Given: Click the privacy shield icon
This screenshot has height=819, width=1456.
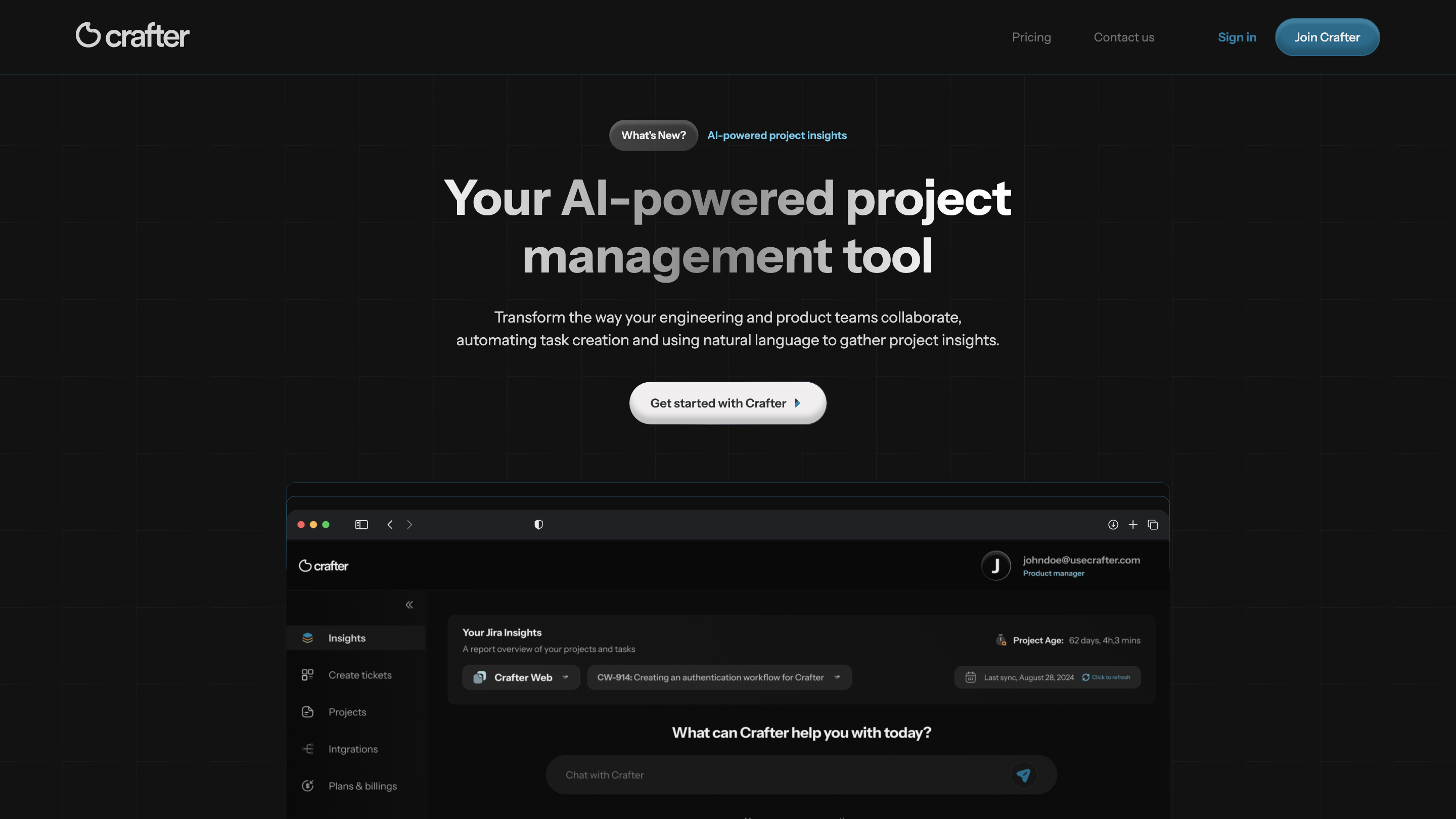Looking at the screenshot, I should 538,525.
